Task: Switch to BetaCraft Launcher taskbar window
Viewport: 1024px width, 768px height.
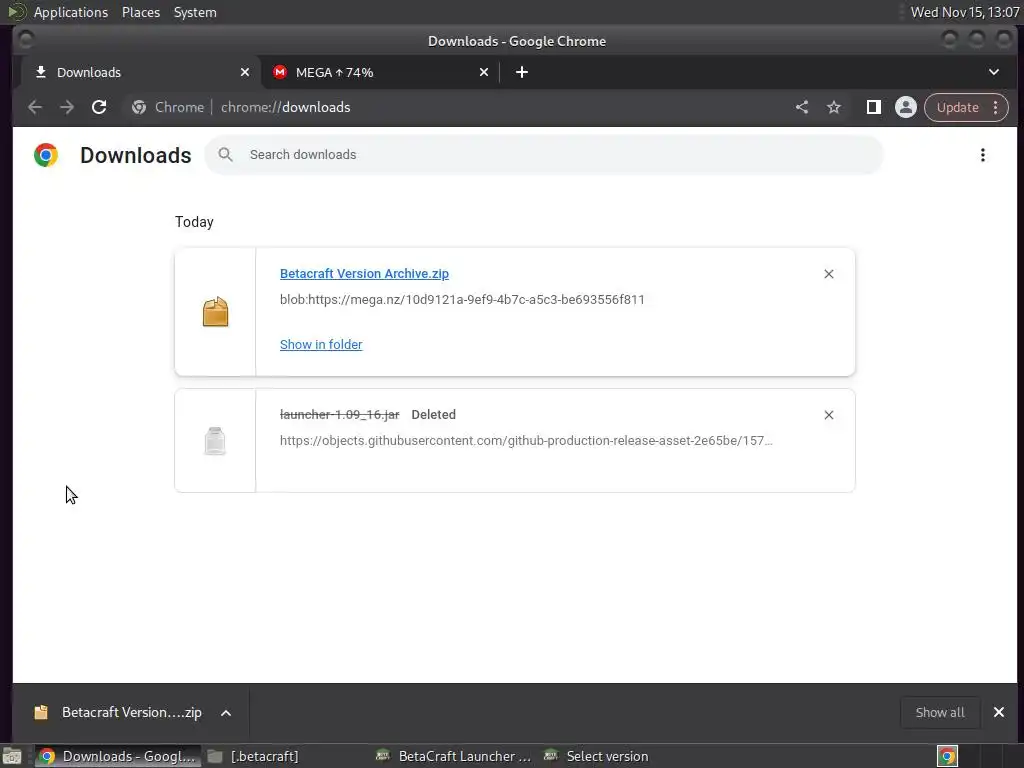Action: point(453,756)
